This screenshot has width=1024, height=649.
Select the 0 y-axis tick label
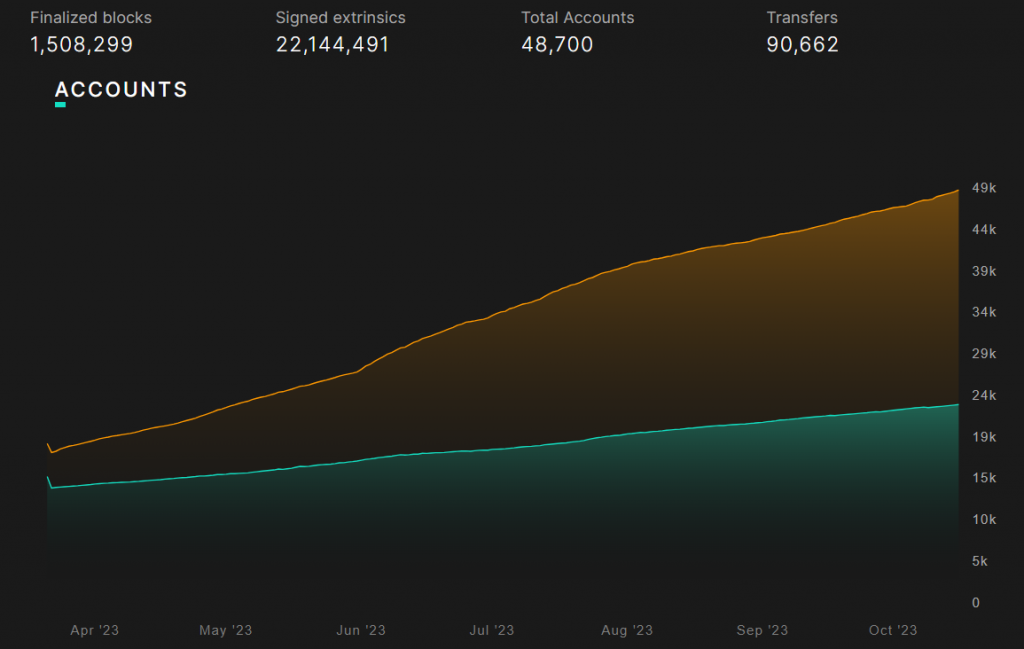click(x=976, y=602)
